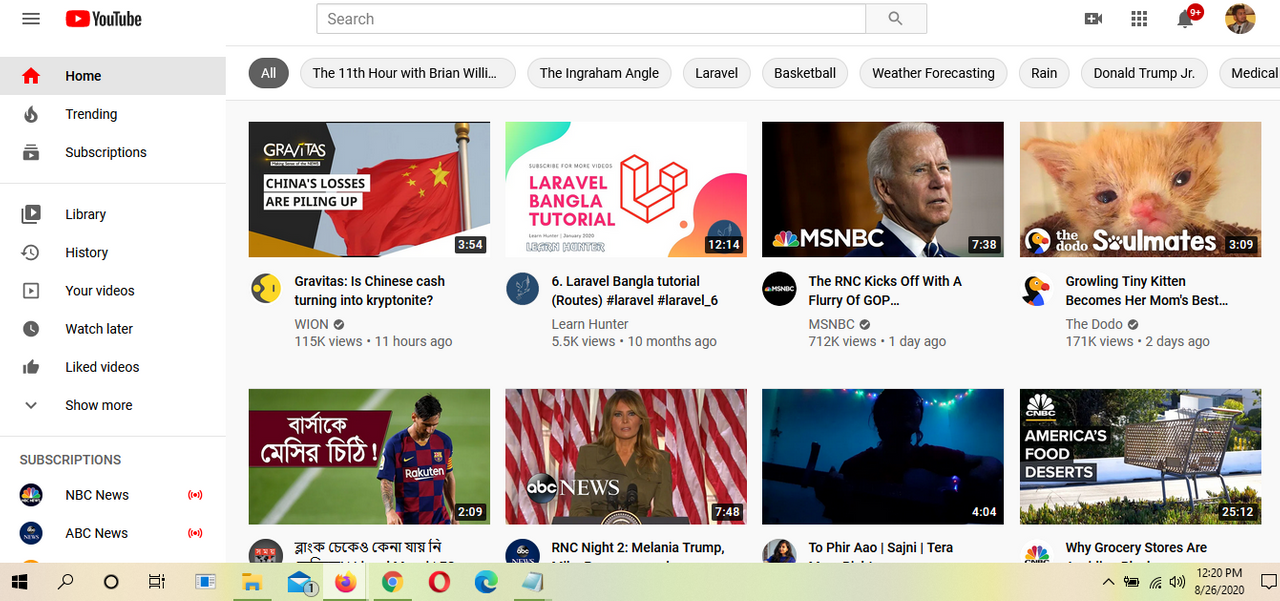Select The Ingraham Angle chip

(599, 73)
